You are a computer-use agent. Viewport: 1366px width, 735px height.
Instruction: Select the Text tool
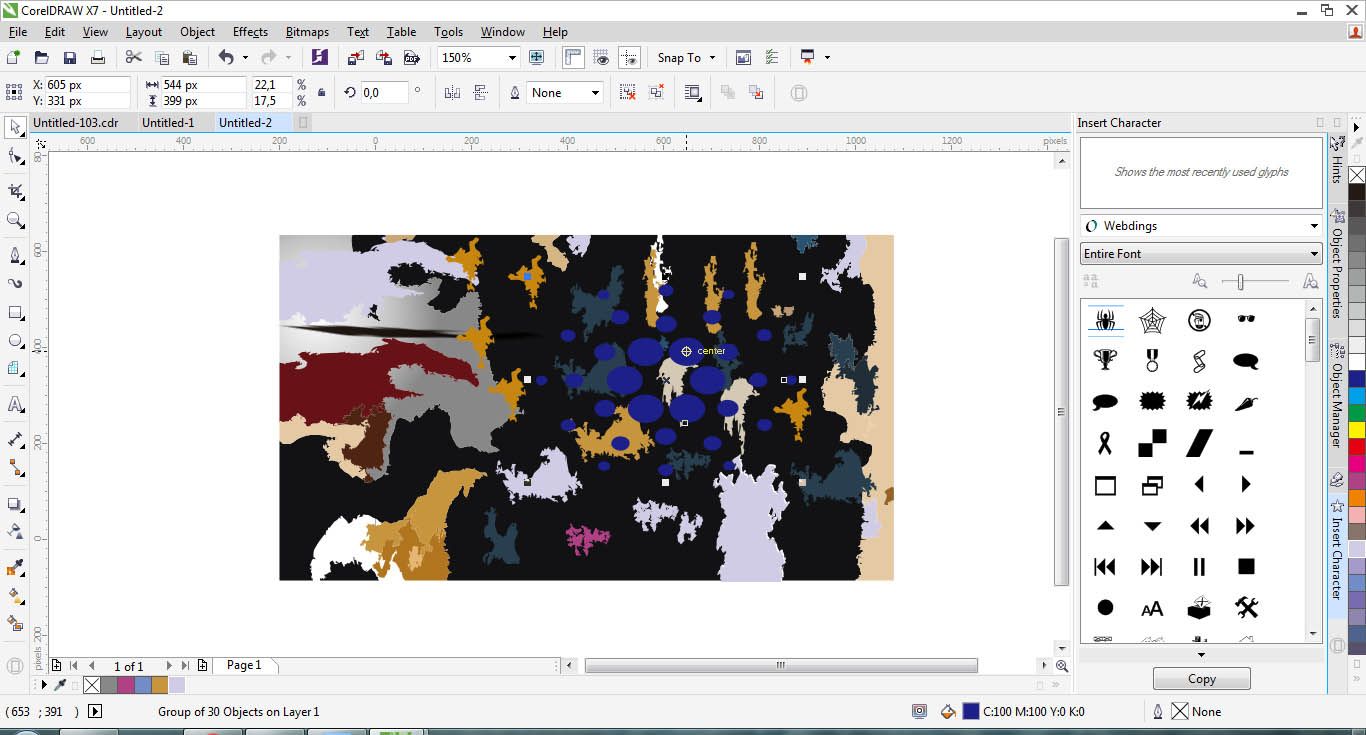click(15, 404)
